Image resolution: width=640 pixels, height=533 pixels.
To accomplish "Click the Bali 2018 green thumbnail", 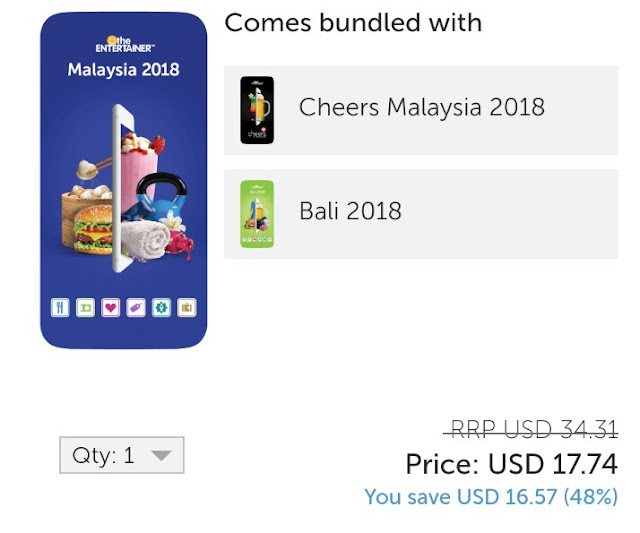I will (257, 214).
